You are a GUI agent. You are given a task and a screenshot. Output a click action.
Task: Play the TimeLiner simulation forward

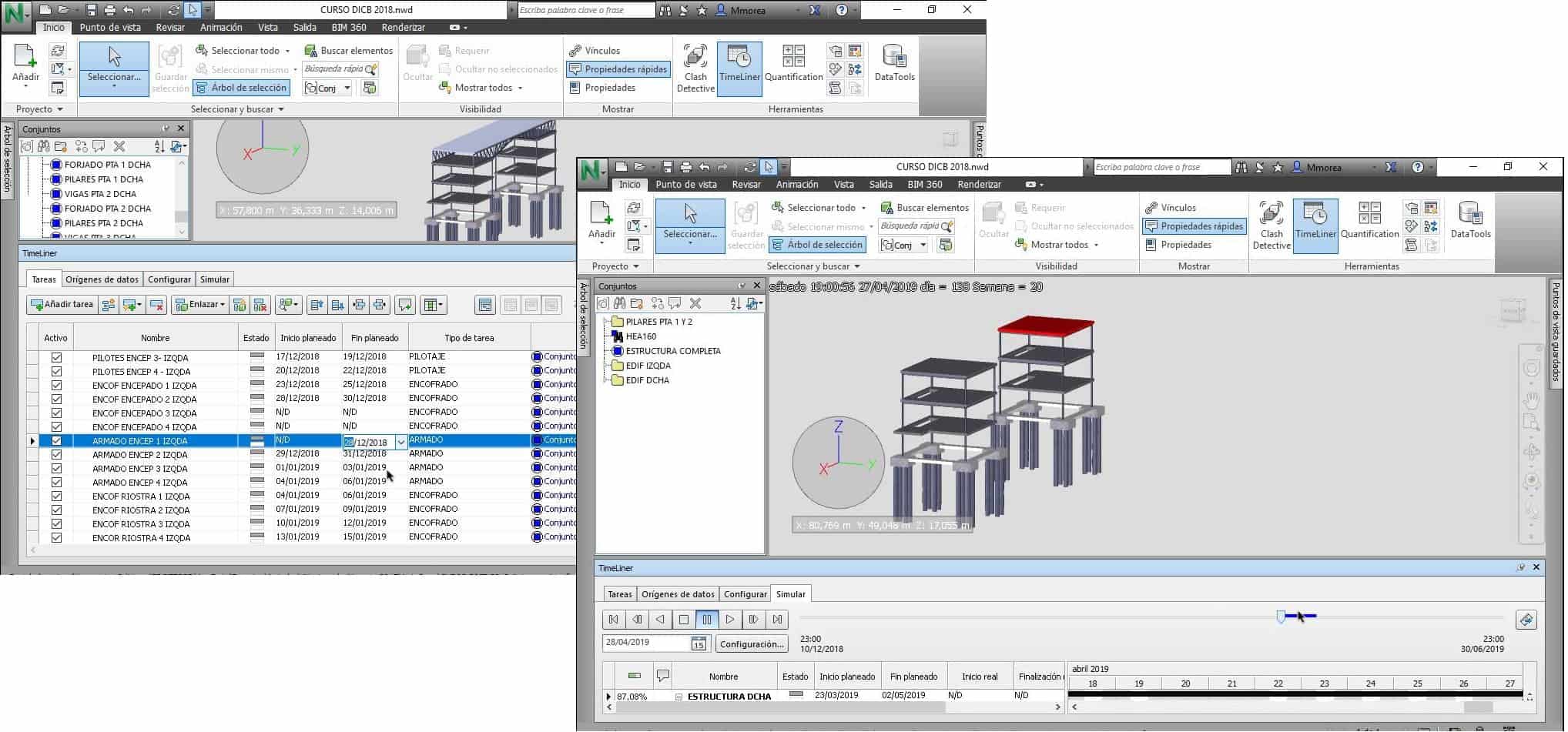730,619
